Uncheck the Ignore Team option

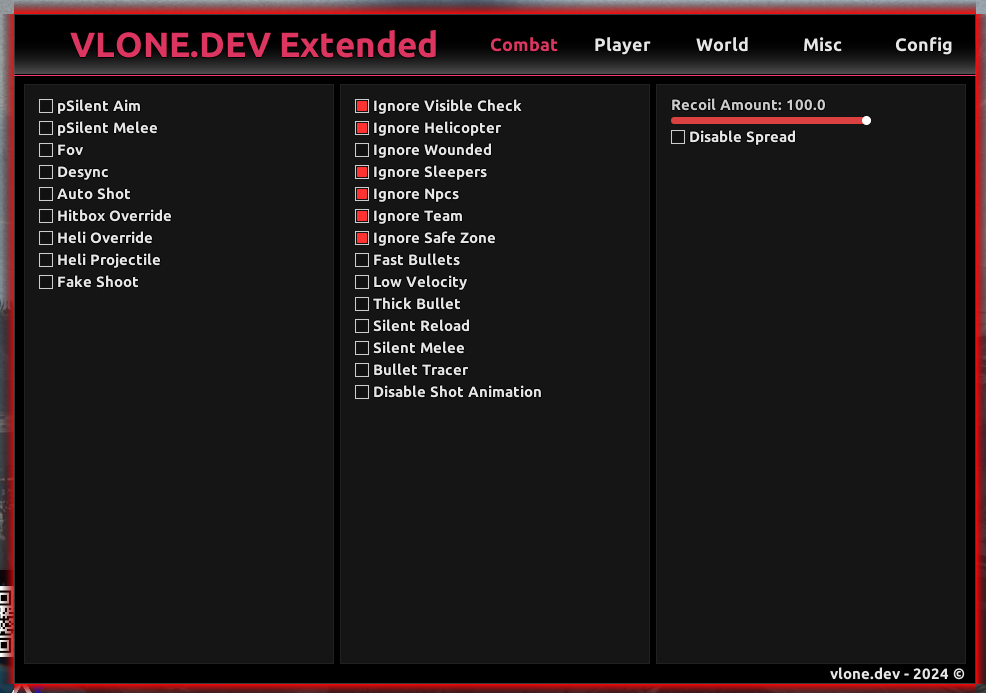(362, 216)
